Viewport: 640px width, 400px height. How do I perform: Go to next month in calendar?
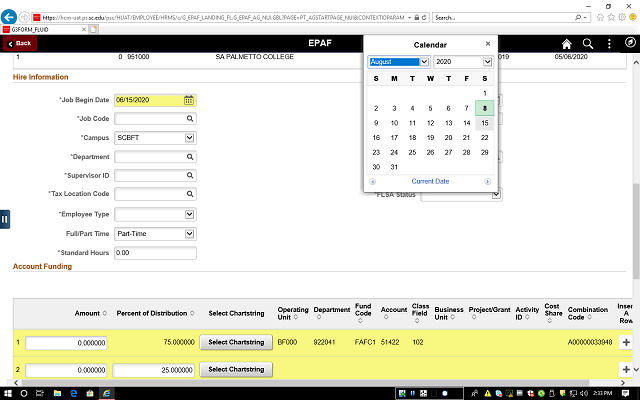[x=487, y=182]
